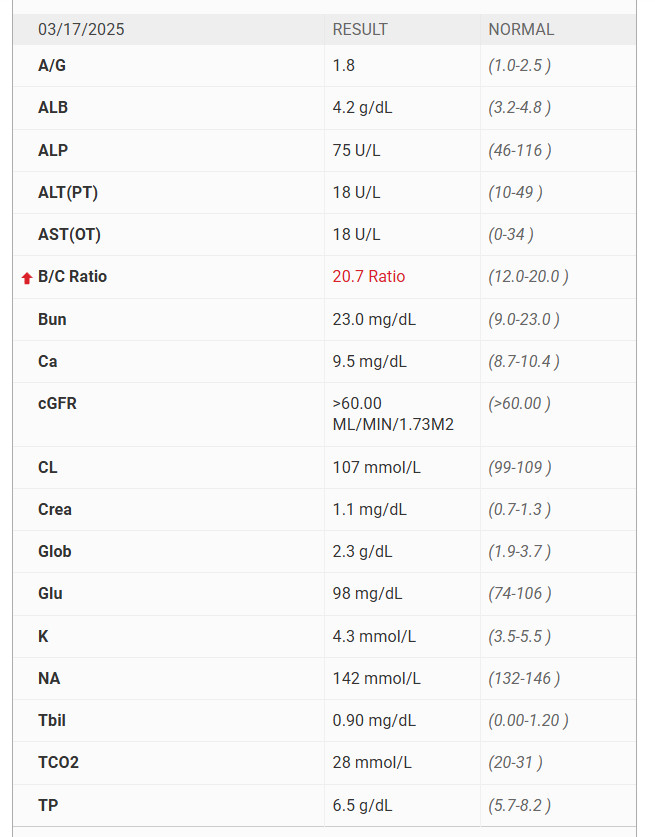The height and width of the screenshot is (837, 655).
Task: Click the K test label
Action: [43, 636]
